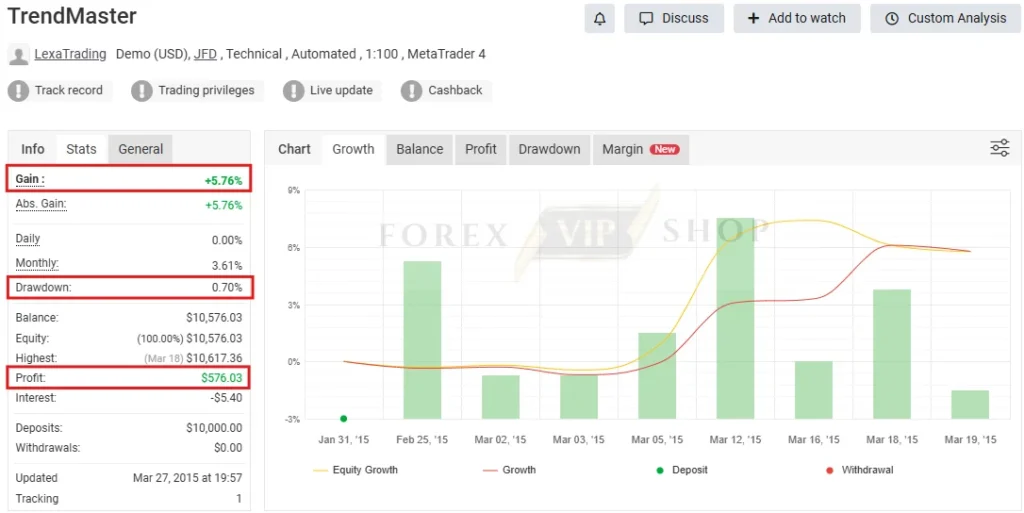1024x513 pixels.
Task: Open the chart settings sliders icon
Action: pyautogui.click(x=1000, y=148)
